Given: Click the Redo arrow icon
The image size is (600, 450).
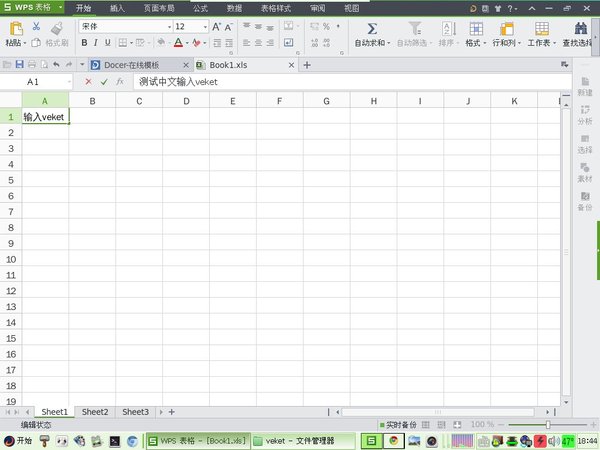Looking at the screenshot, I should click(69, 65).
